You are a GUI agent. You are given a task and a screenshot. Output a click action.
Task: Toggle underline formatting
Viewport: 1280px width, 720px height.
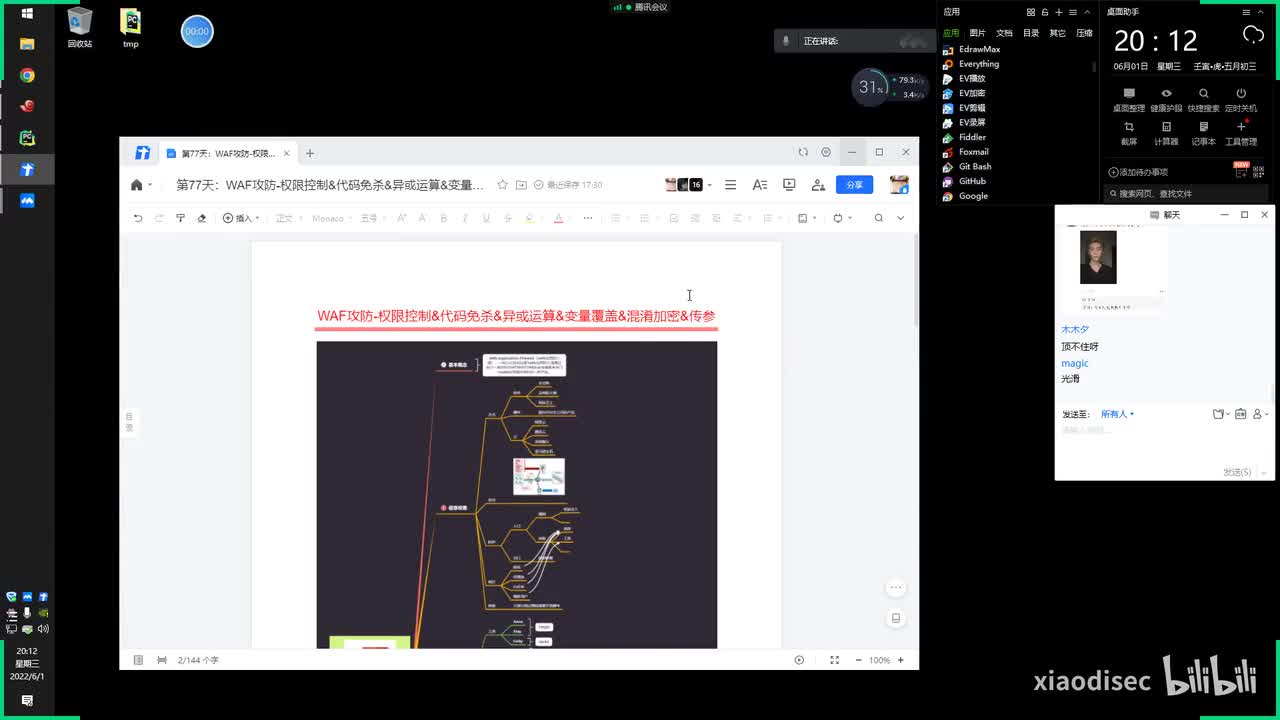pos(486,218)
